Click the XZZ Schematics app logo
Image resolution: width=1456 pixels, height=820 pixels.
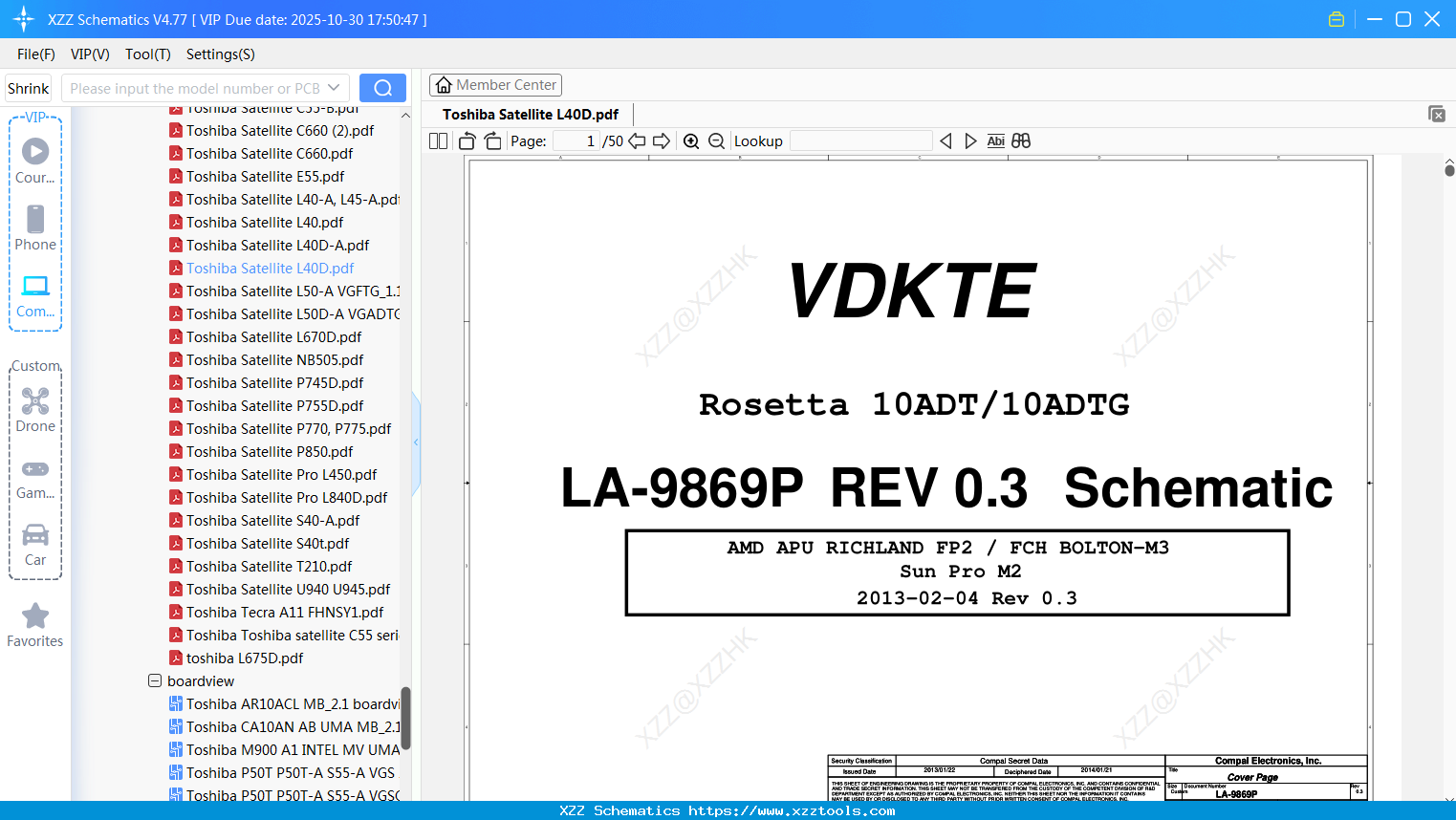click(24, 19)
